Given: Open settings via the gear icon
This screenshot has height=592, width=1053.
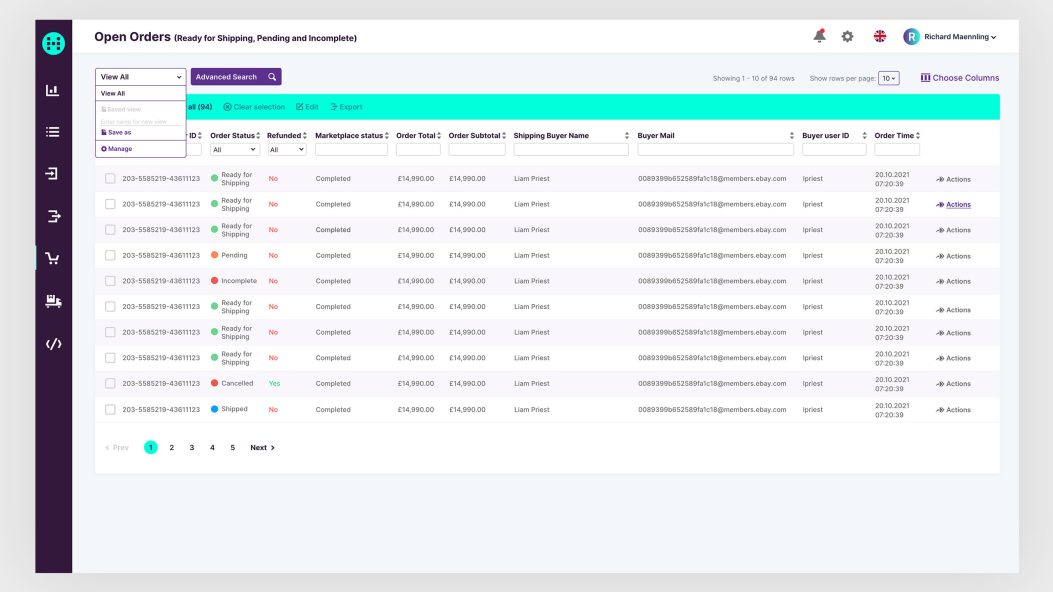Looking at the screenshot, I should click(x=847, y=37).
